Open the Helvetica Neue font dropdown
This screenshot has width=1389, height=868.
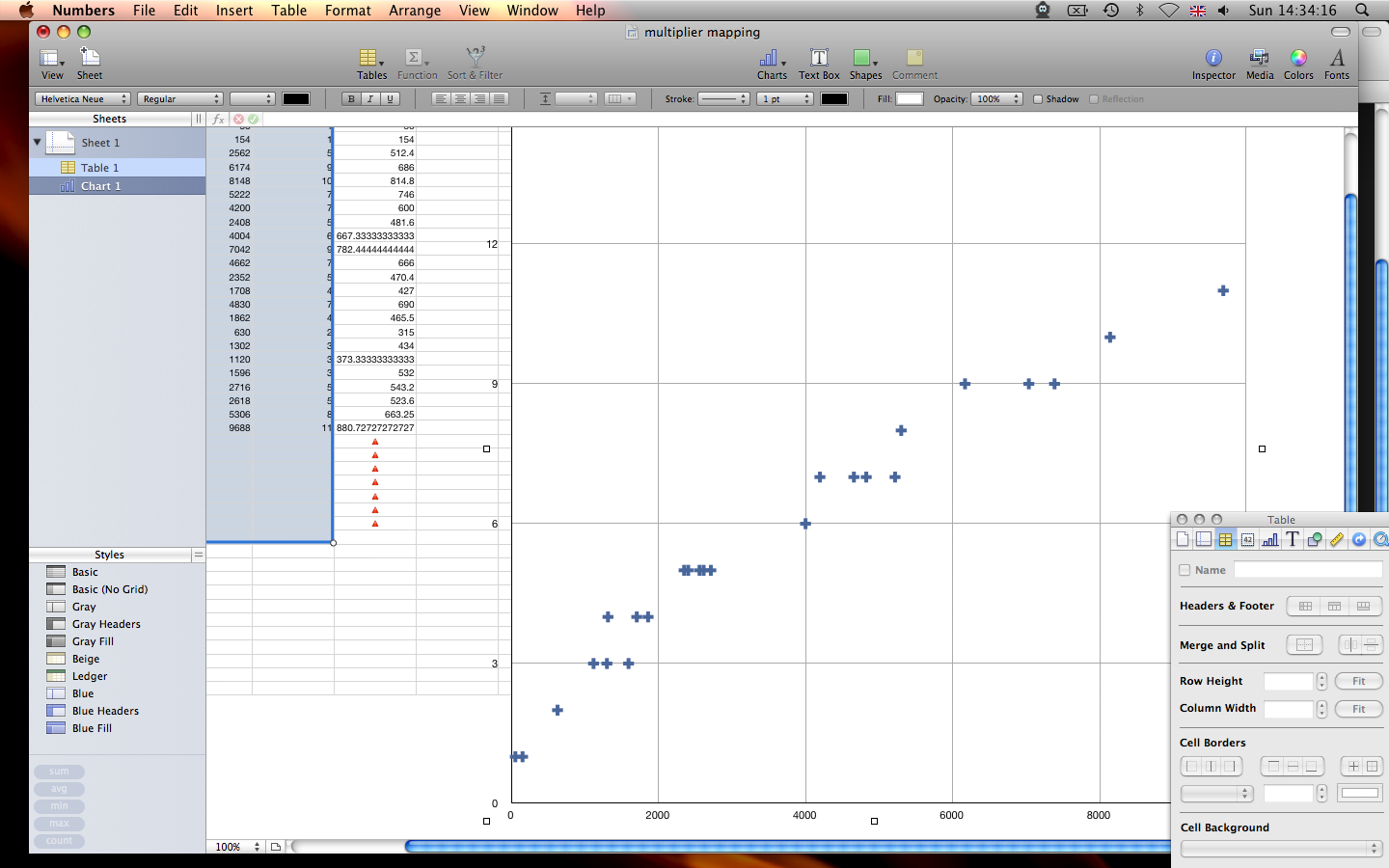(x=83, y=99)
